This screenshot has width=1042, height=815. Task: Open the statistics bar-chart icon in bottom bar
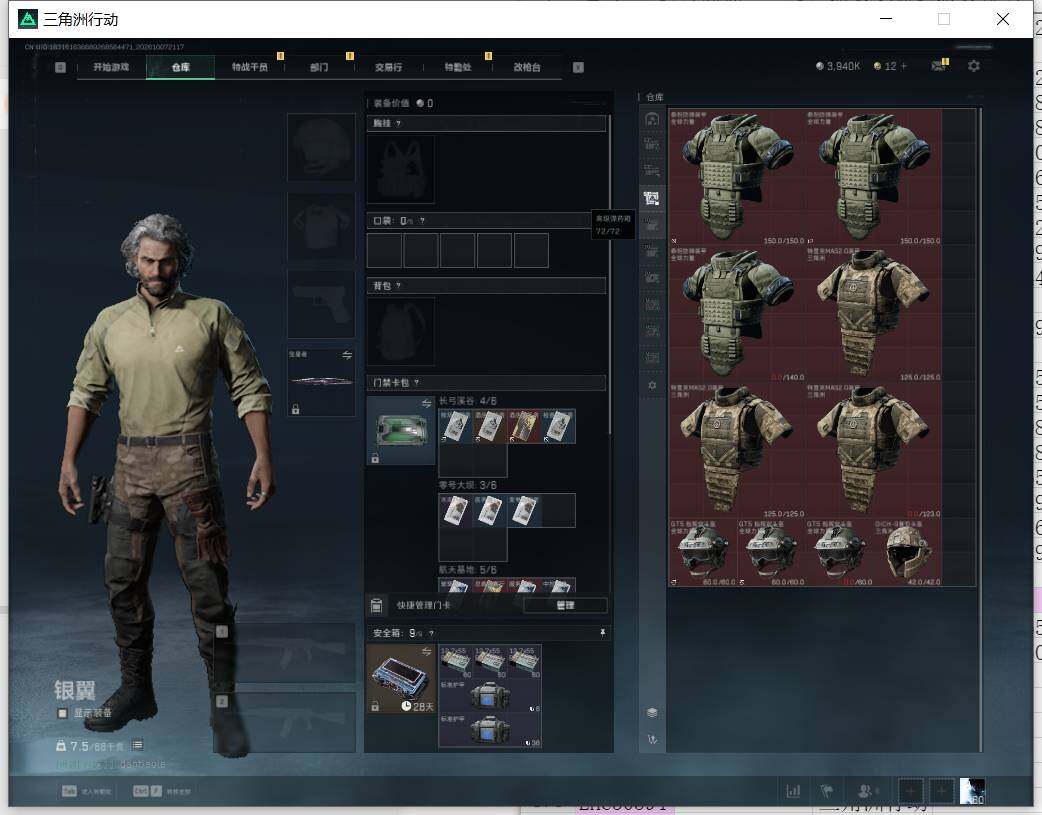[793, 791]
